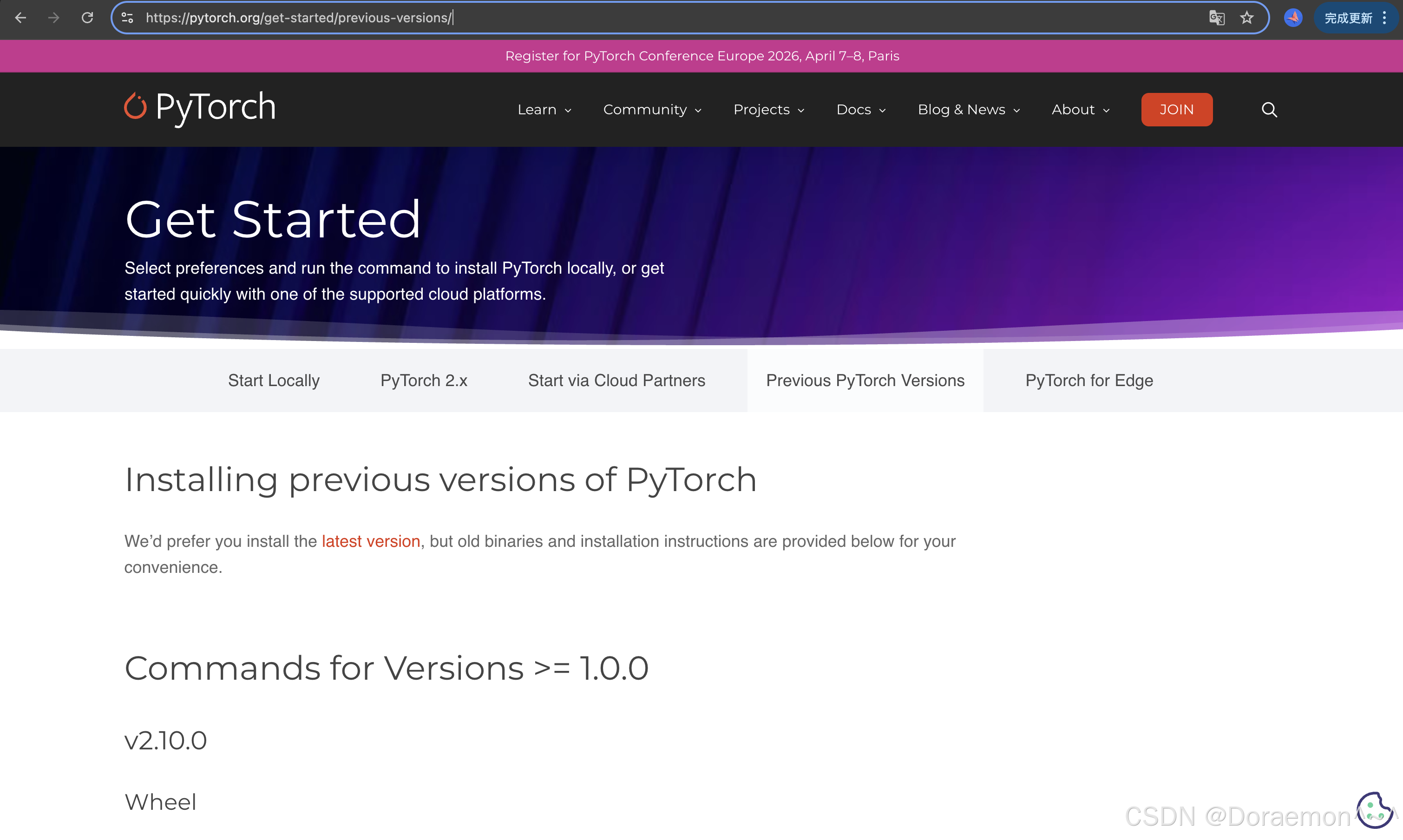Click the translate page icon

click(1216, 18)
